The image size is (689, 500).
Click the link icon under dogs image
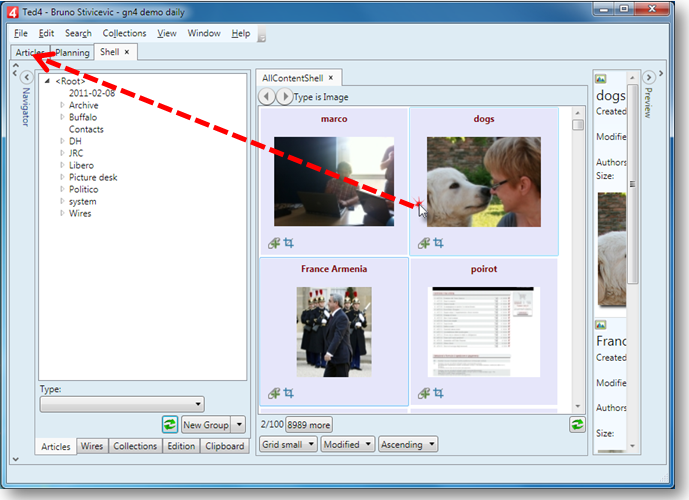pos(424,243)
